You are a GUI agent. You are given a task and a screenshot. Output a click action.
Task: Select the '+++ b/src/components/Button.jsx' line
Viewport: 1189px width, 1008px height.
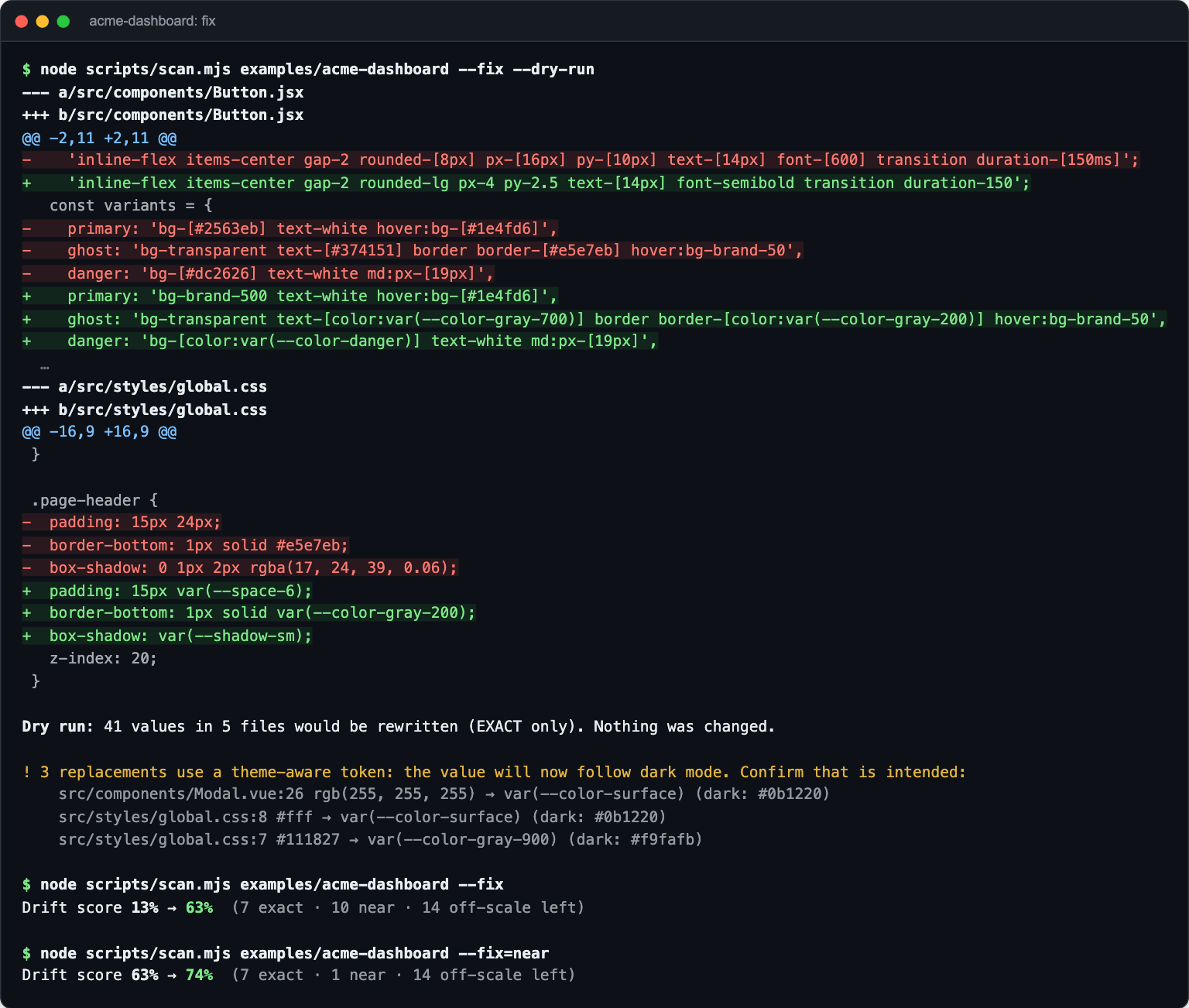(163, 115)
